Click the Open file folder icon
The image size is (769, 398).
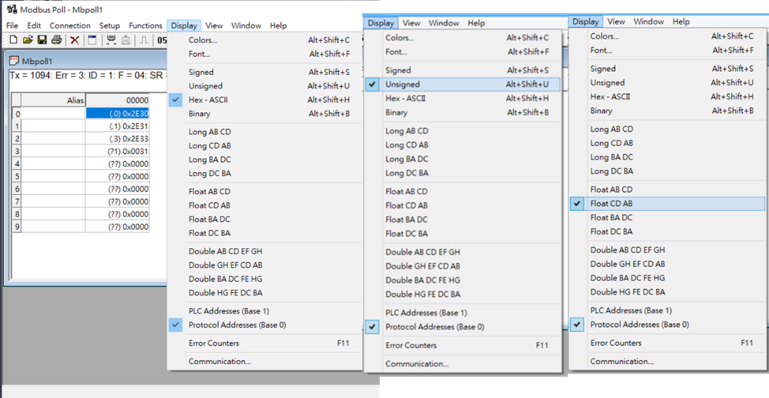pyautogui.click(x=27, y=40)
